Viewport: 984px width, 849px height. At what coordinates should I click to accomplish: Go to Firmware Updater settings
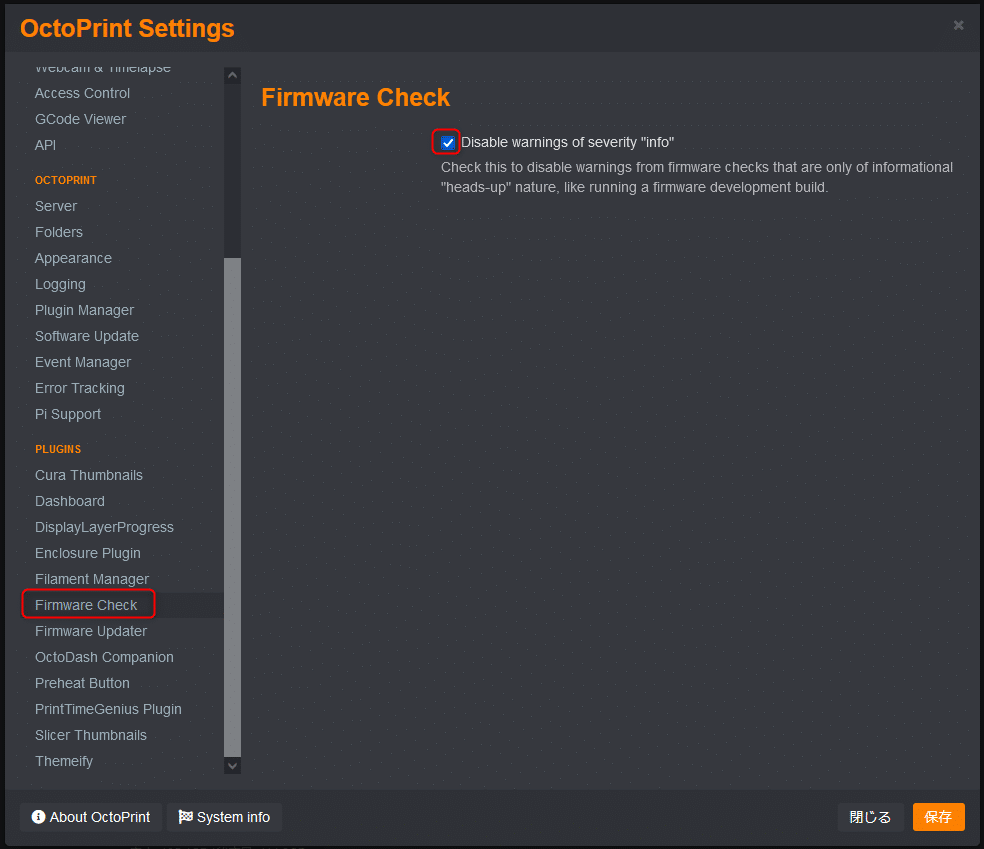tap(91, 631)
